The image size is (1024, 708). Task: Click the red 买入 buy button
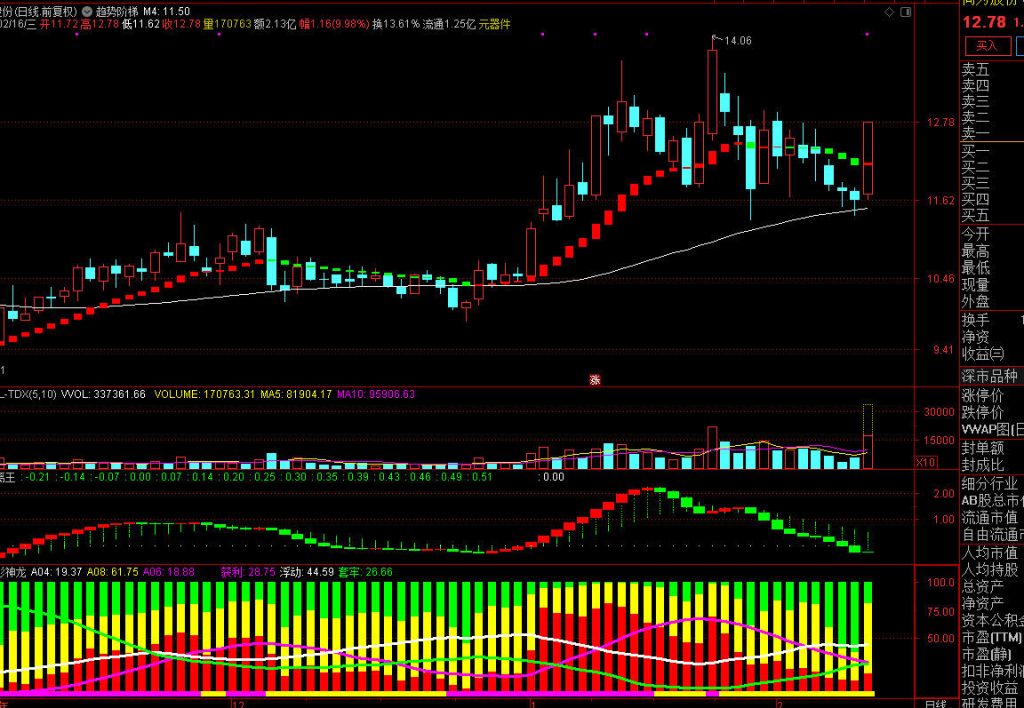pos(986,45)
